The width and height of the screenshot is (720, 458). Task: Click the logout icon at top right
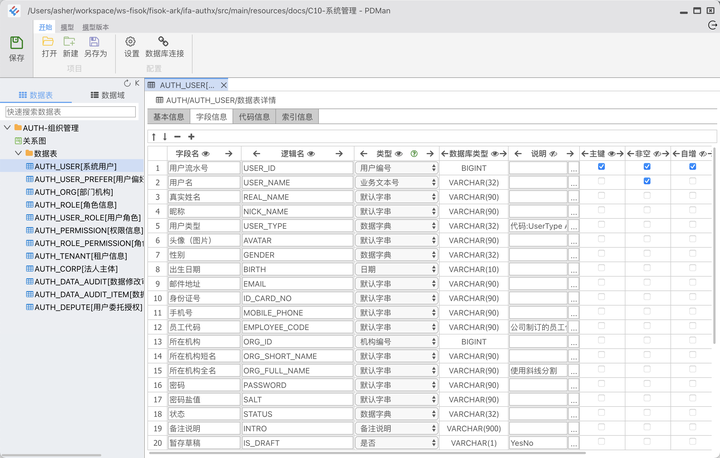(x=712, y=25)
